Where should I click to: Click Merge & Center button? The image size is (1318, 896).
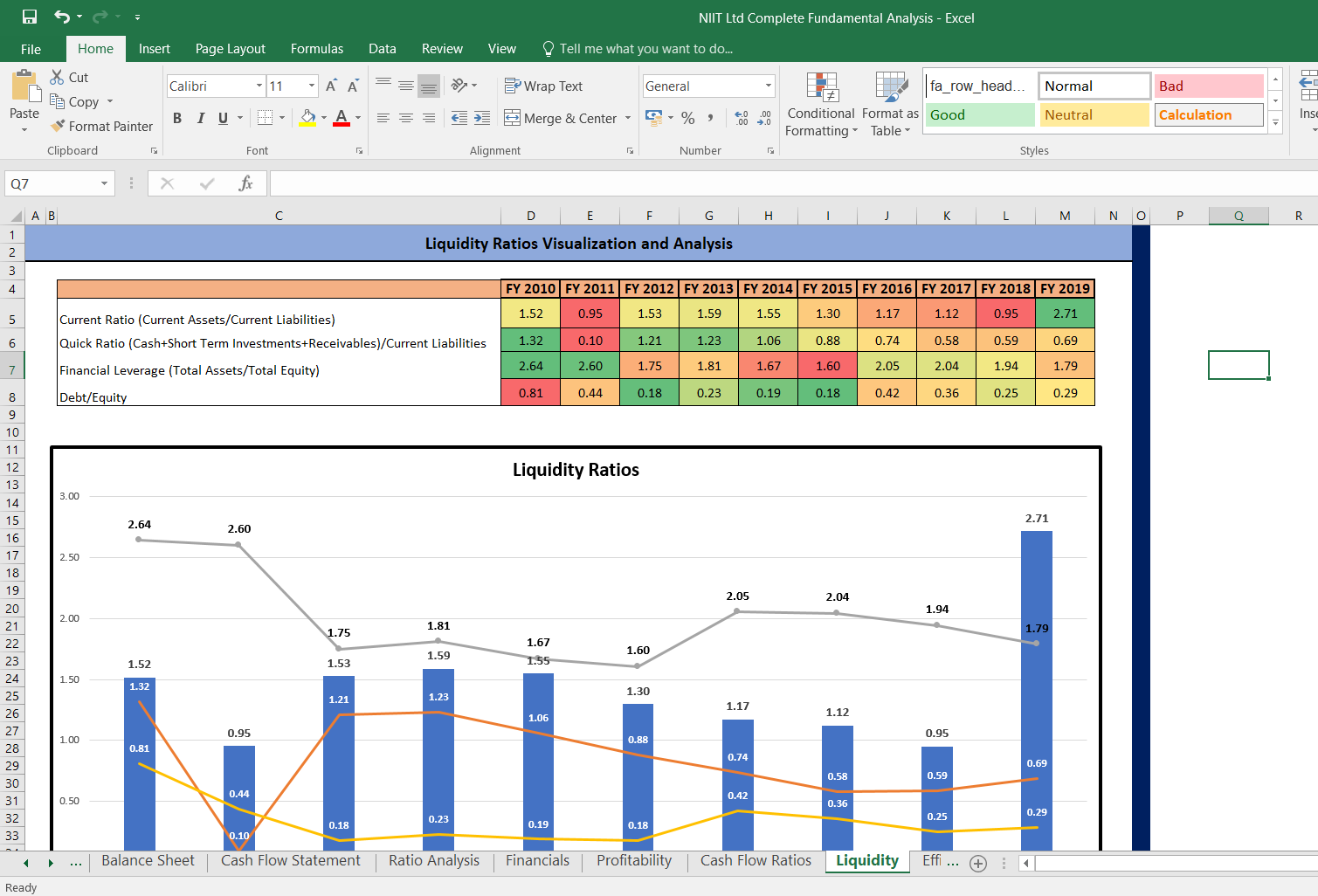click(561, 118)
